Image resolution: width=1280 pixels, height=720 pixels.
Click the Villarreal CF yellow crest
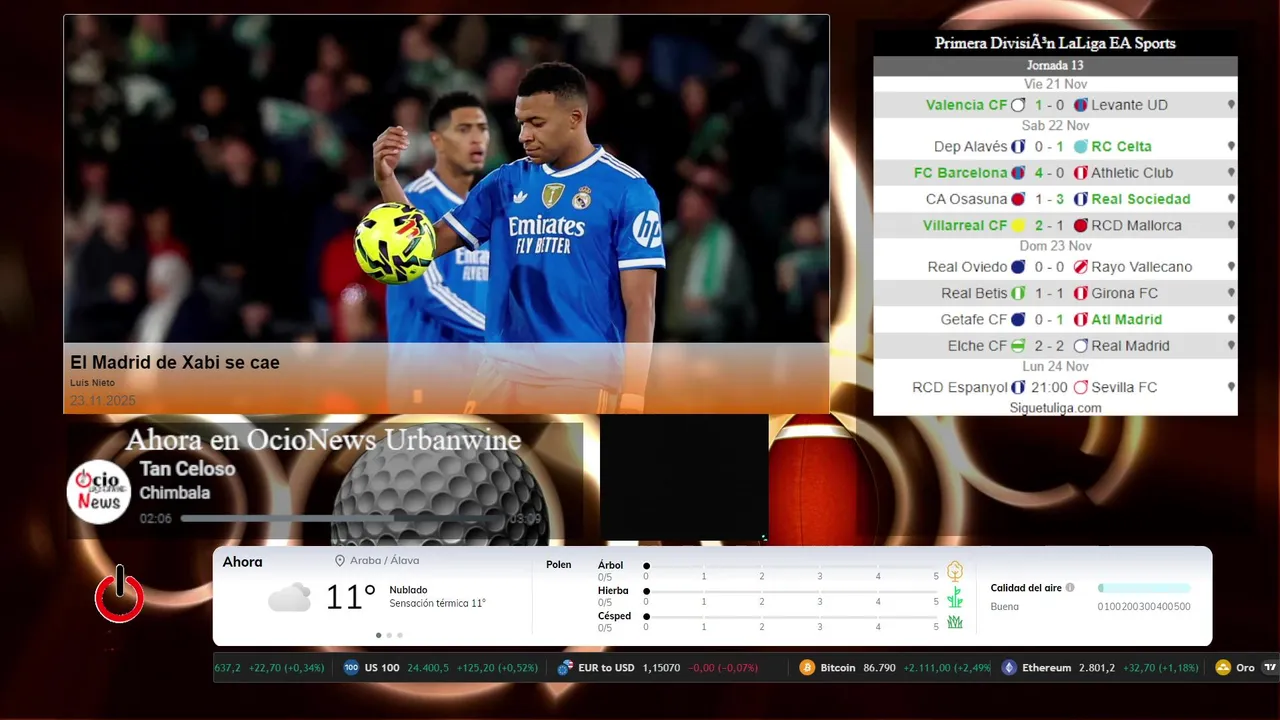point(1018,226)
